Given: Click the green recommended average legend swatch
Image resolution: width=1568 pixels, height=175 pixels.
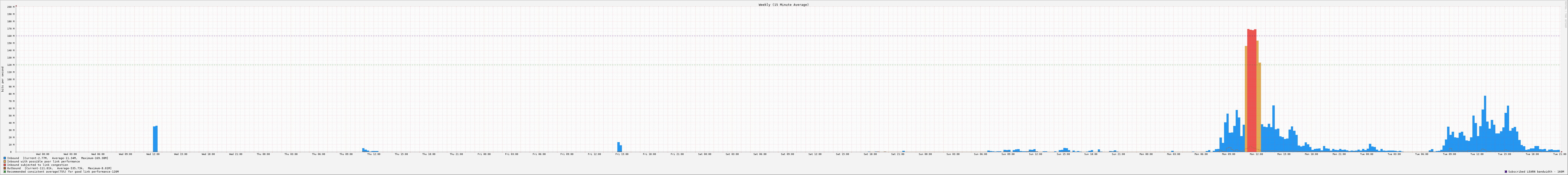Looking at the screenshot, I should tap(5, 172).
